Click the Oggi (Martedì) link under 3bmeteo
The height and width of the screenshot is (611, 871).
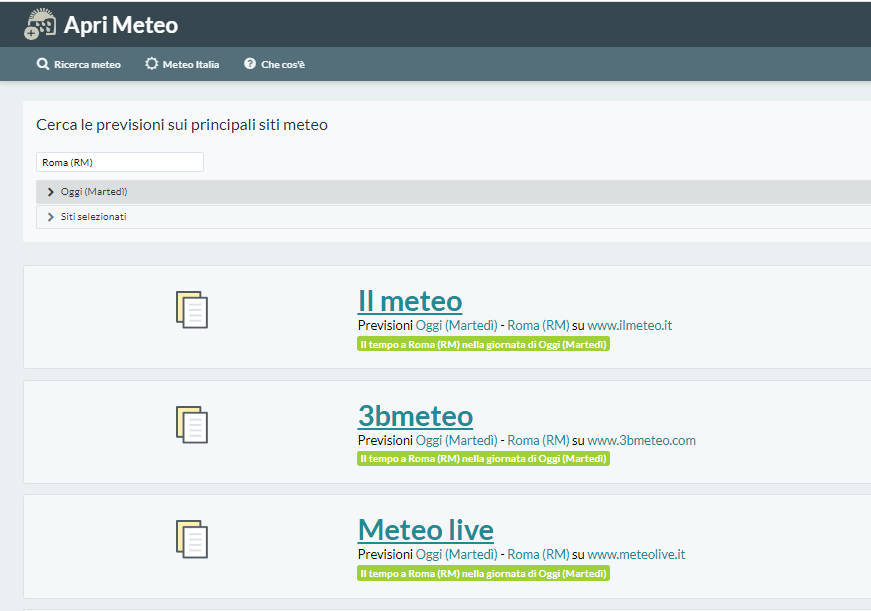457,440
